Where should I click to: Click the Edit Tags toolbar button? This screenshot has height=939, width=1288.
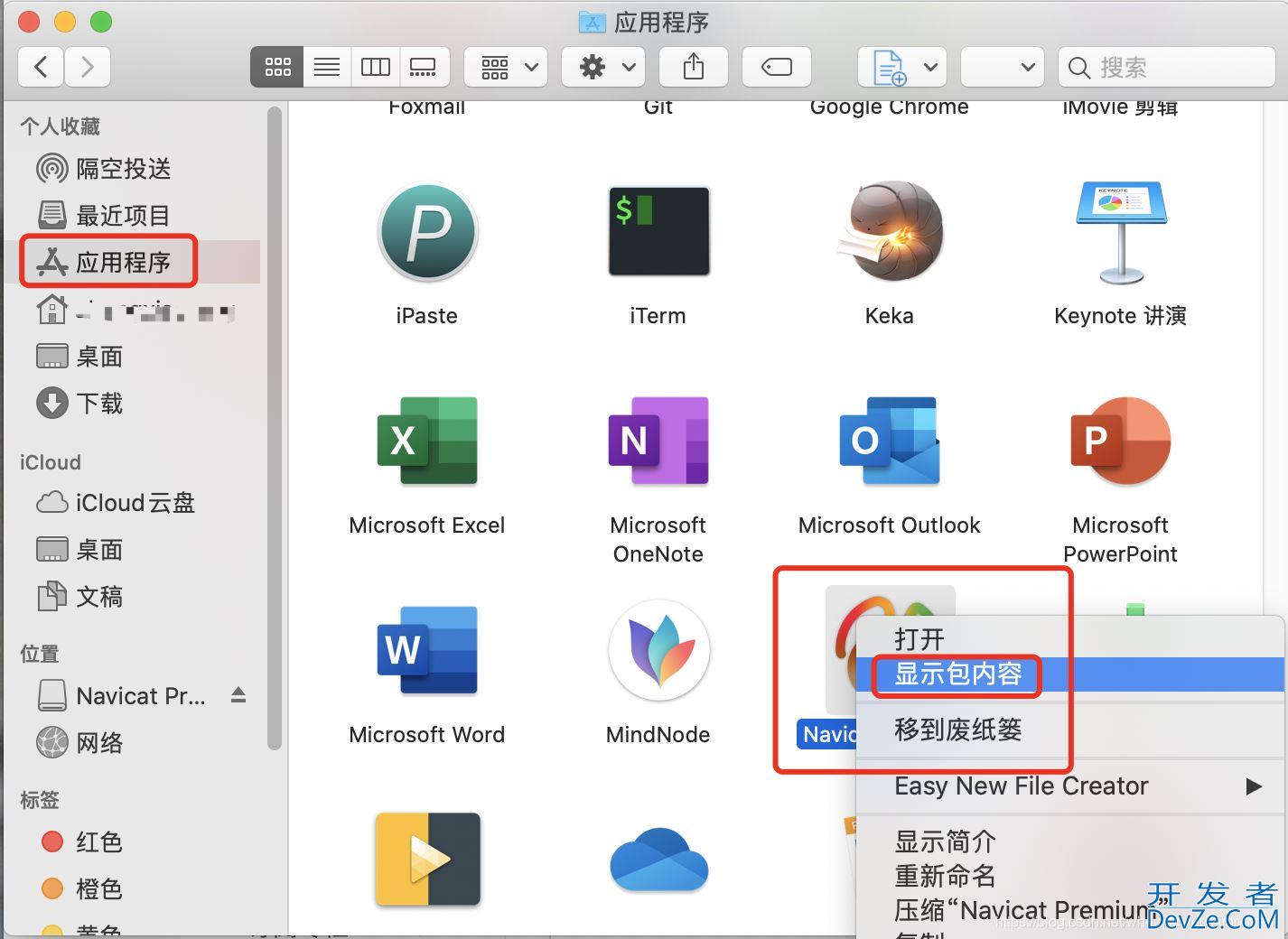click(777, 67)
